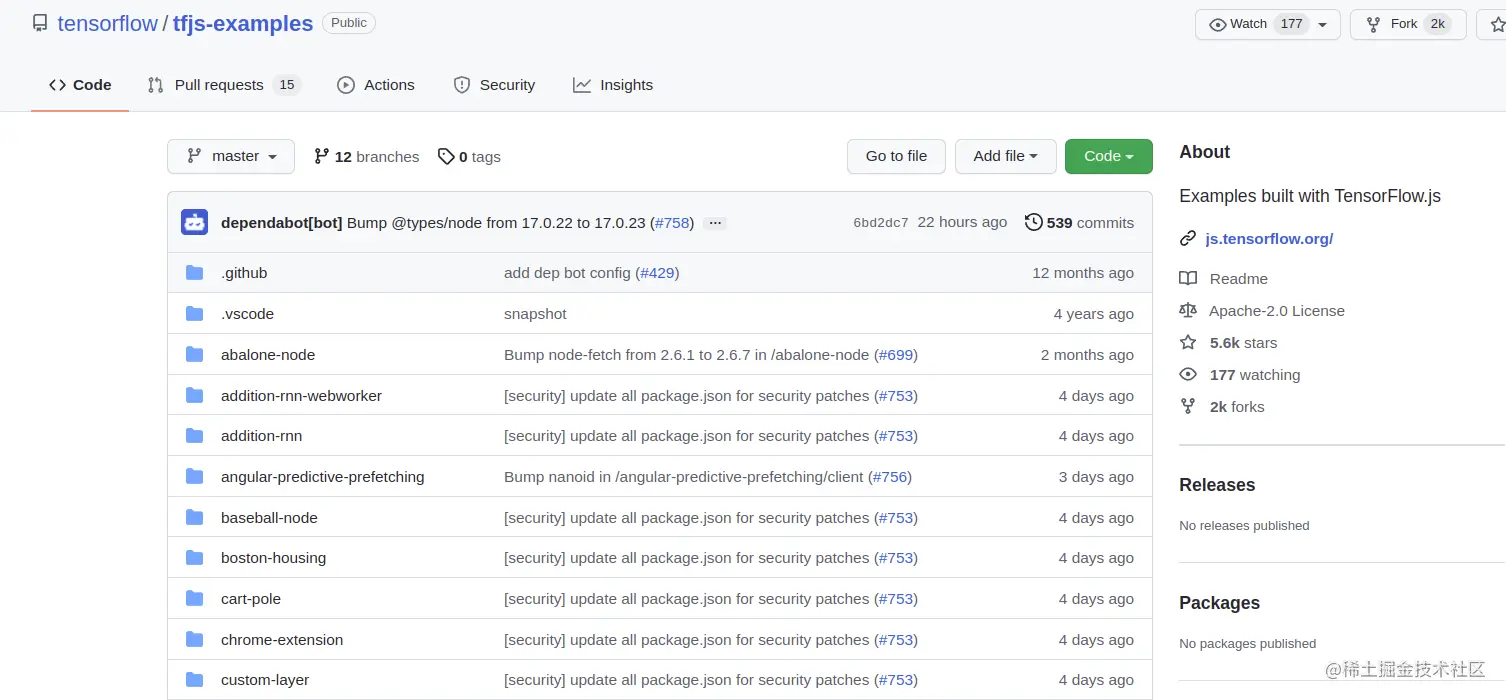The image size is (1506, 700).
Task: Click the .github folder icon
Action: point(195,273)
